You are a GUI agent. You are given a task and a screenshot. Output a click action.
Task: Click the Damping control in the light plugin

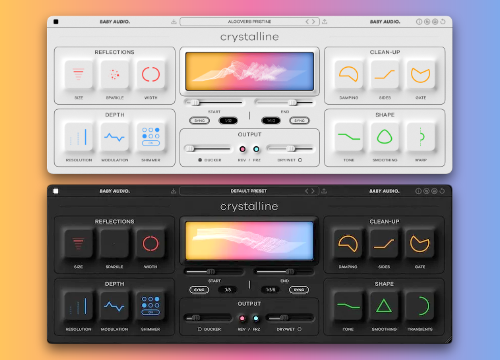[x=349, y=74]
